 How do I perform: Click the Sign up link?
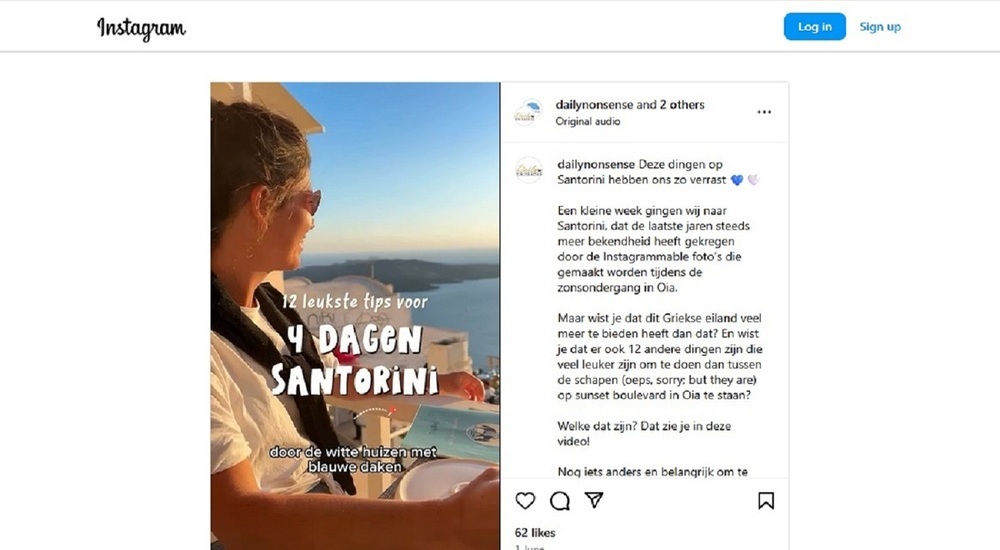pyautogui.click(x=880, y=27)
